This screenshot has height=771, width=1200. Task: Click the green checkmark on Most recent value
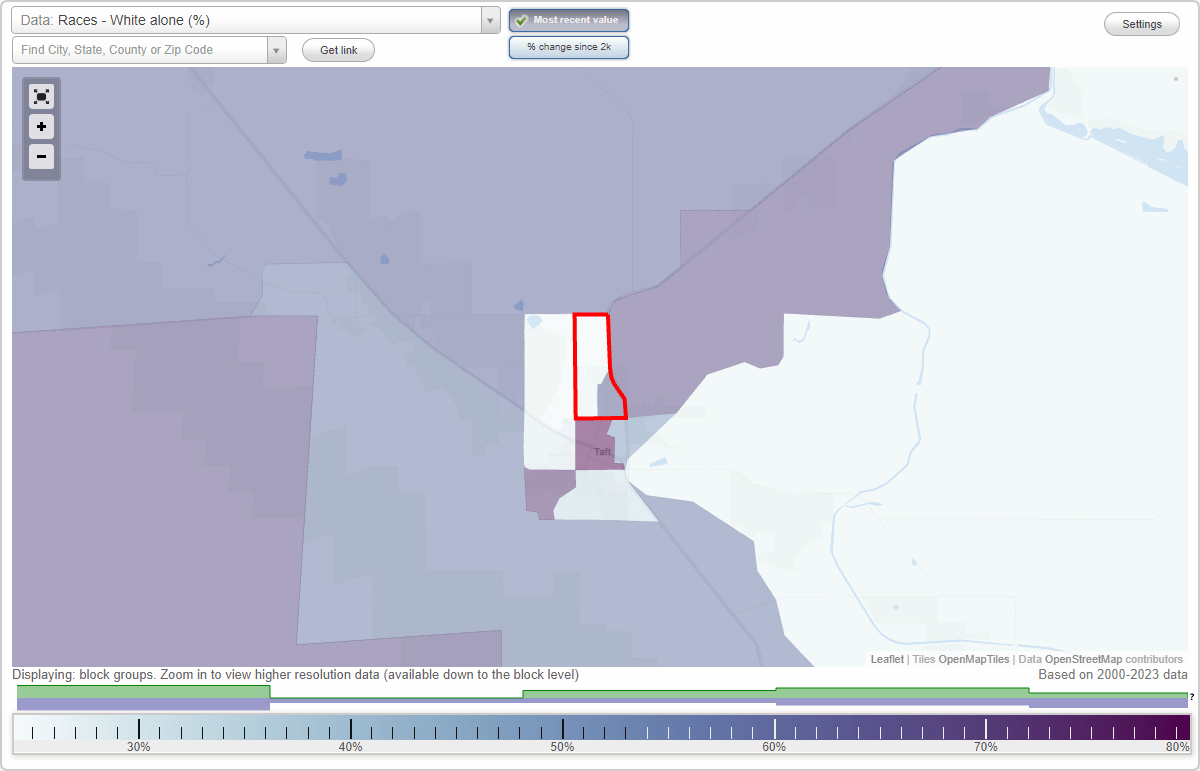point(521,19)
